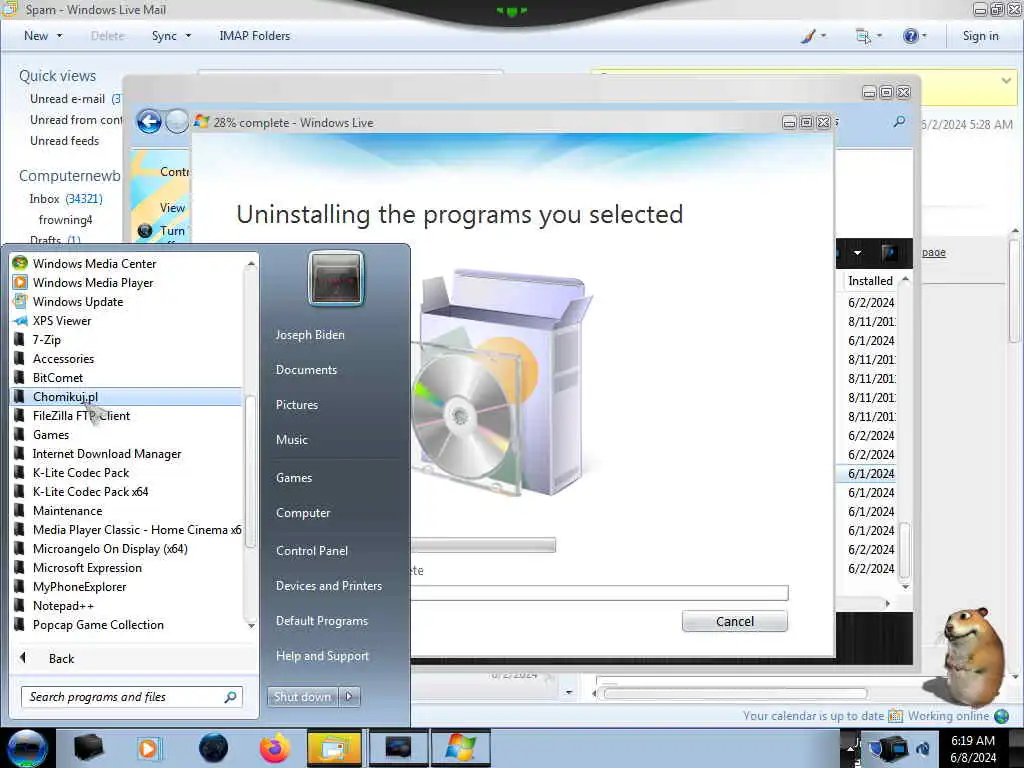Expand the Accessories folder
The image size is (1024, 768).
pos(63,359)
